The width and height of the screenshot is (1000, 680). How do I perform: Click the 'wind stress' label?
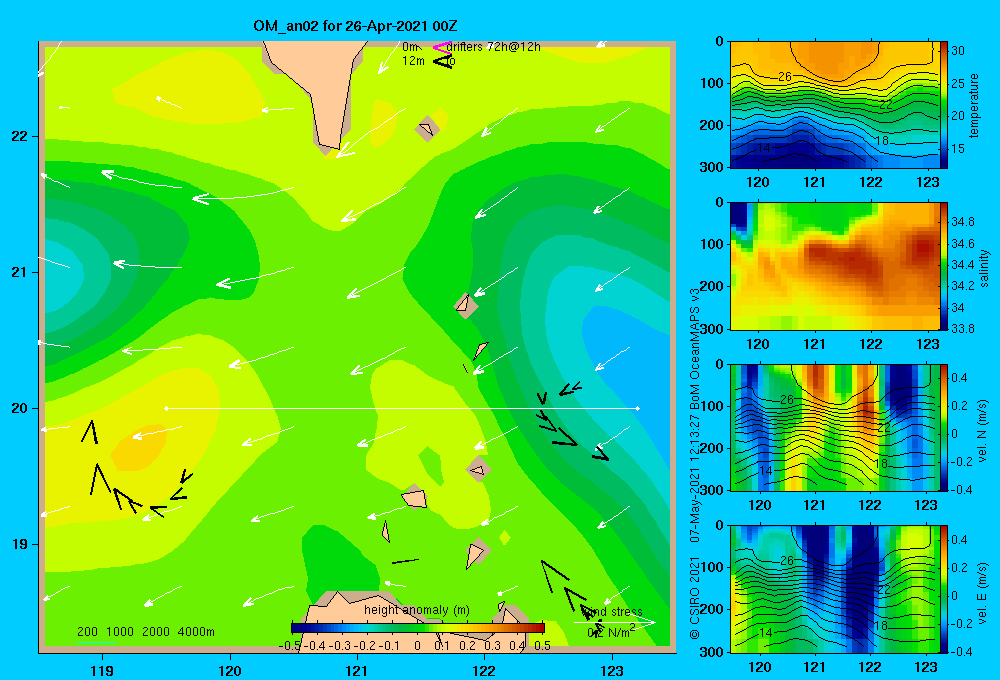coord(614,612)
